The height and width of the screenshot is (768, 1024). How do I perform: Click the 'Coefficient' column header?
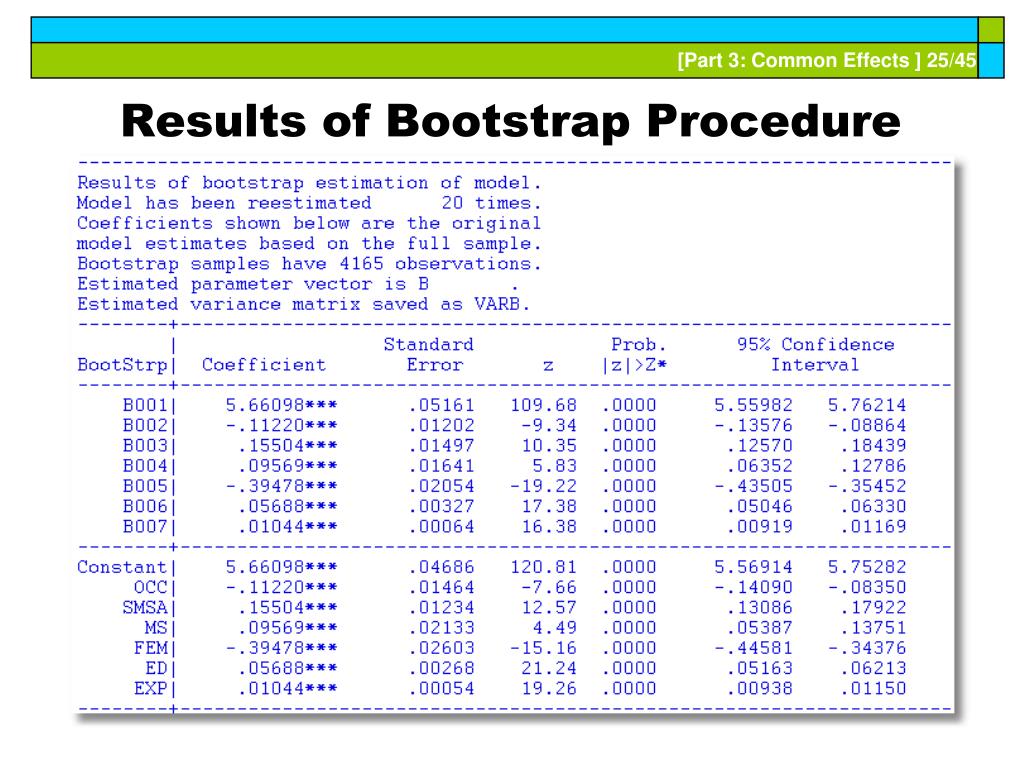click(264, 365)
